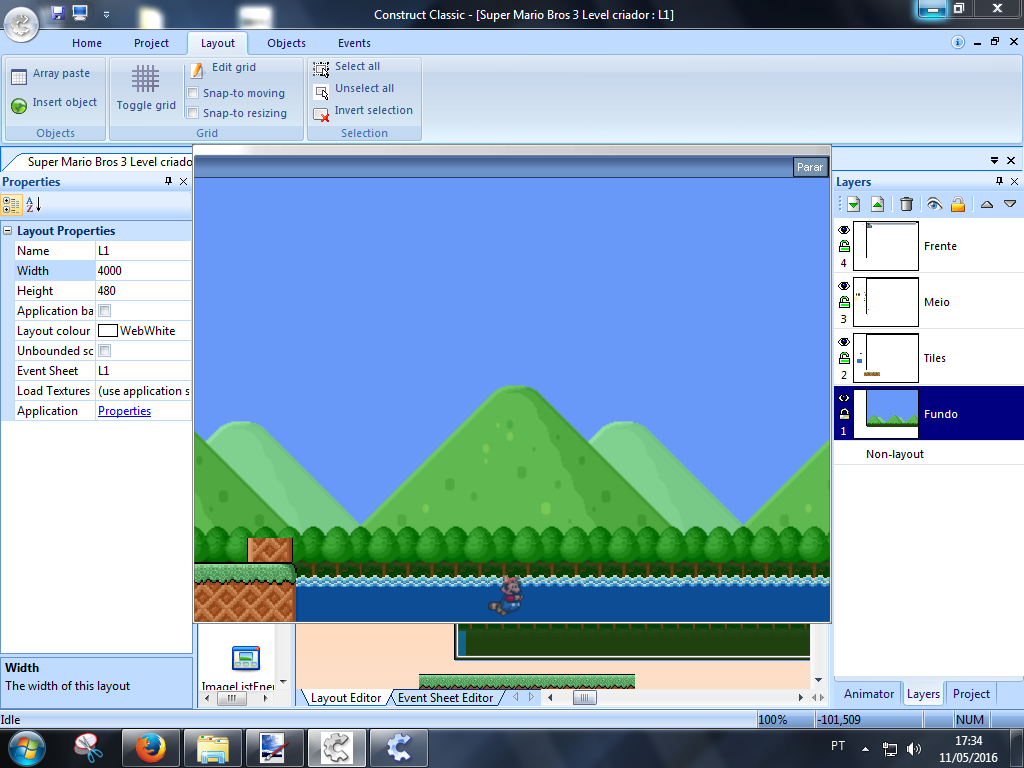
Task: Show hidden system tray icons arrow
Action: [x=865, y=749]
